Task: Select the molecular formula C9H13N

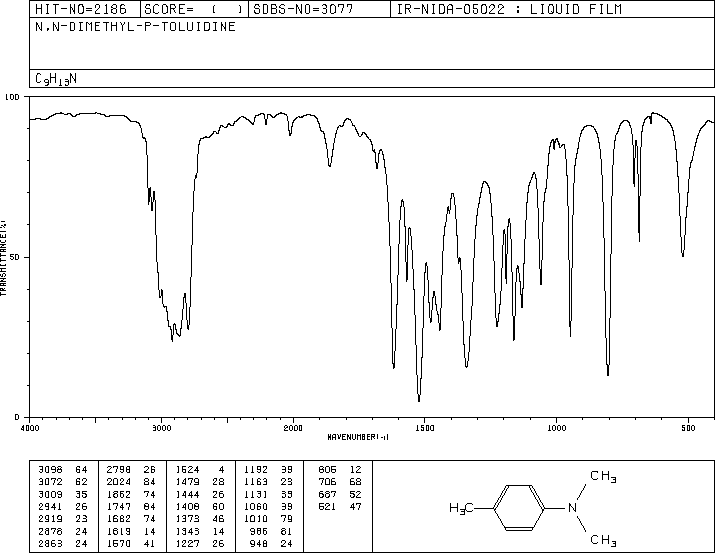Action: click(56, 79)
